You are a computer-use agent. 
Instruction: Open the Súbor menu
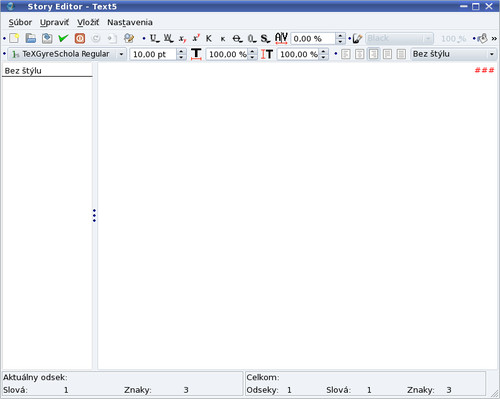tap(20, 22)
